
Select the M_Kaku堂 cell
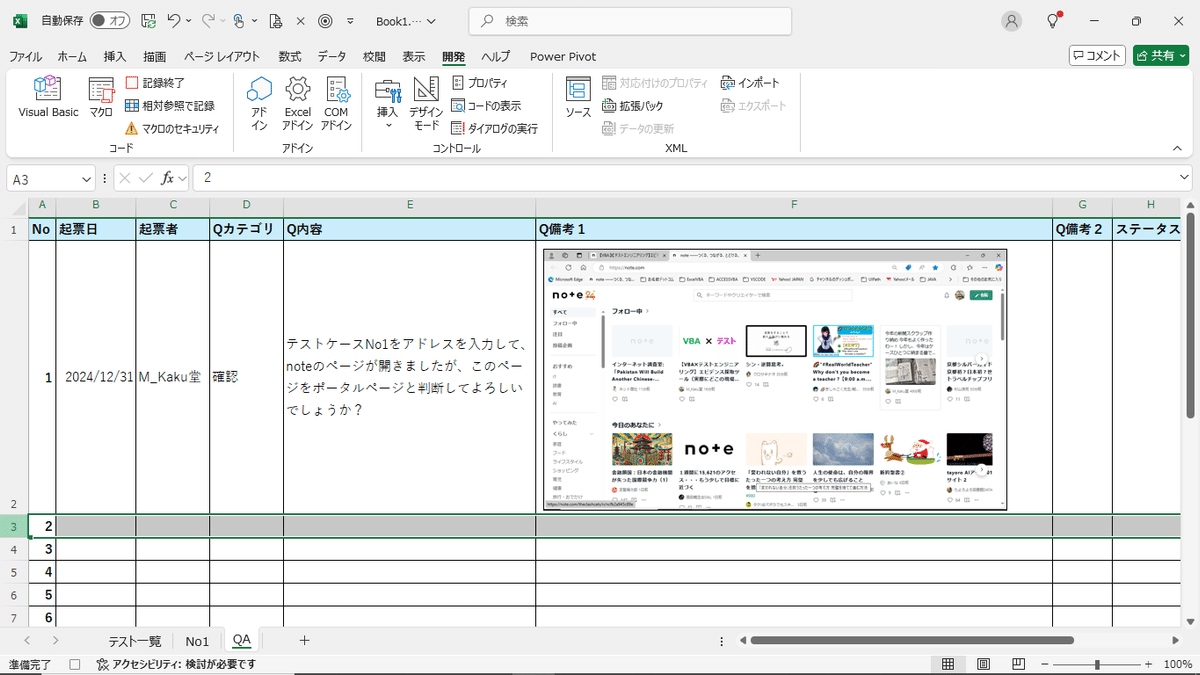click(x=173, y=378)
